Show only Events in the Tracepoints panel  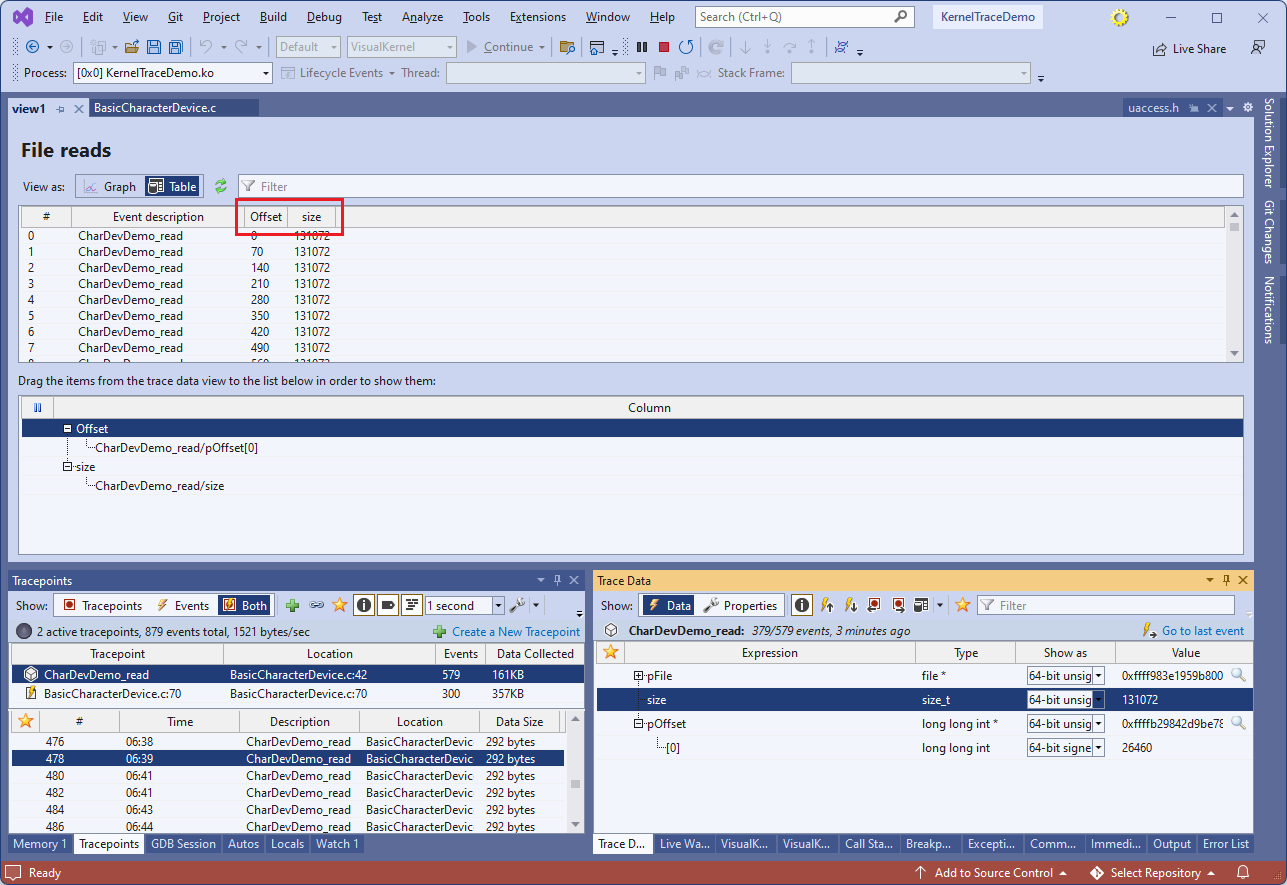coord(183,605)
